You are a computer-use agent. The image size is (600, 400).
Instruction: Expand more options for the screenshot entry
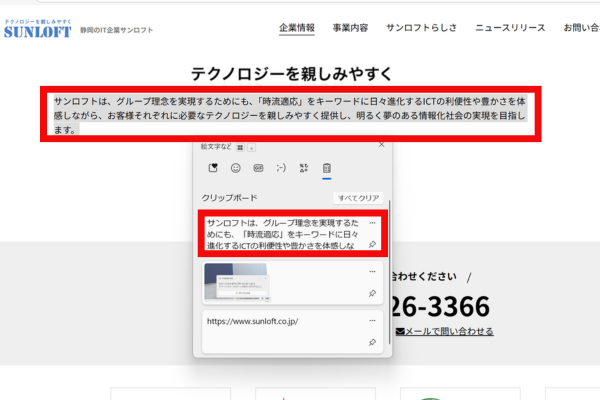pyautogui.click(x=372, y=270)
